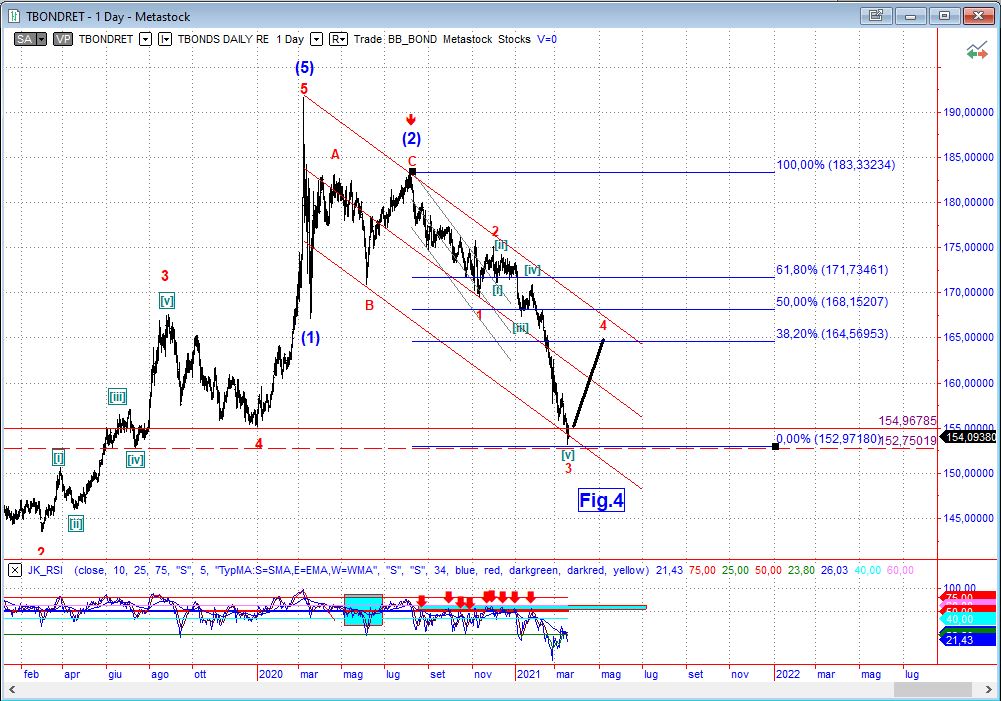Screen dimensions: 1001x701
Task: Click the cyan highlighted box in RSI panel
Action: point(363,609)
